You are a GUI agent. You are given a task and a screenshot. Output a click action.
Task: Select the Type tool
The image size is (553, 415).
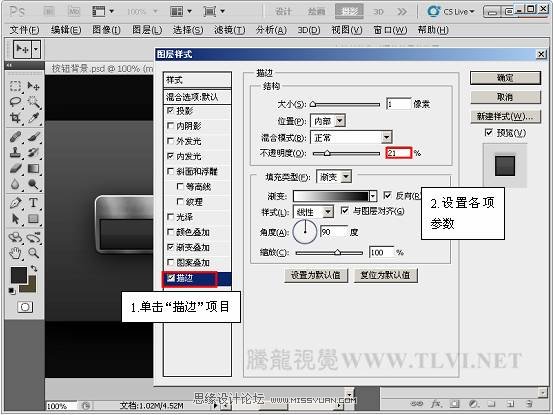[34, 203]
